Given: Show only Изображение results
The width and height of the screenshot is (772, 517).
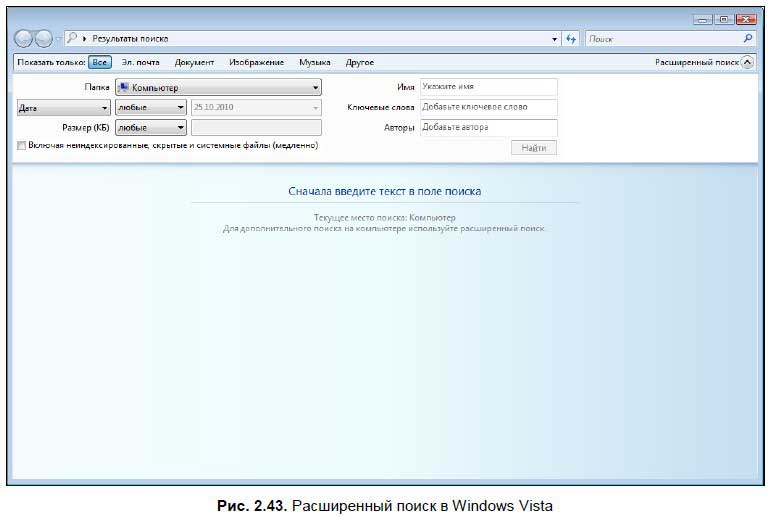Looking at the screenshot, I should click(257, 63).
